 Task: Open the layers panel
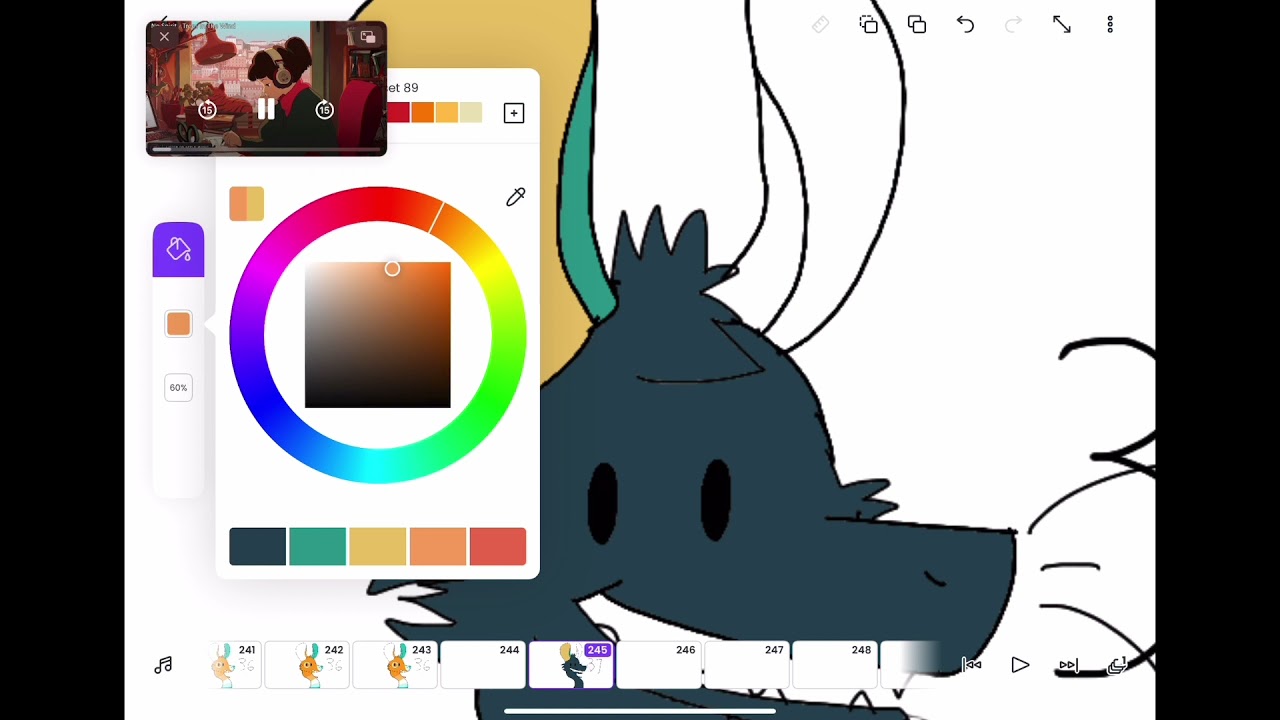coord(1117,665)
